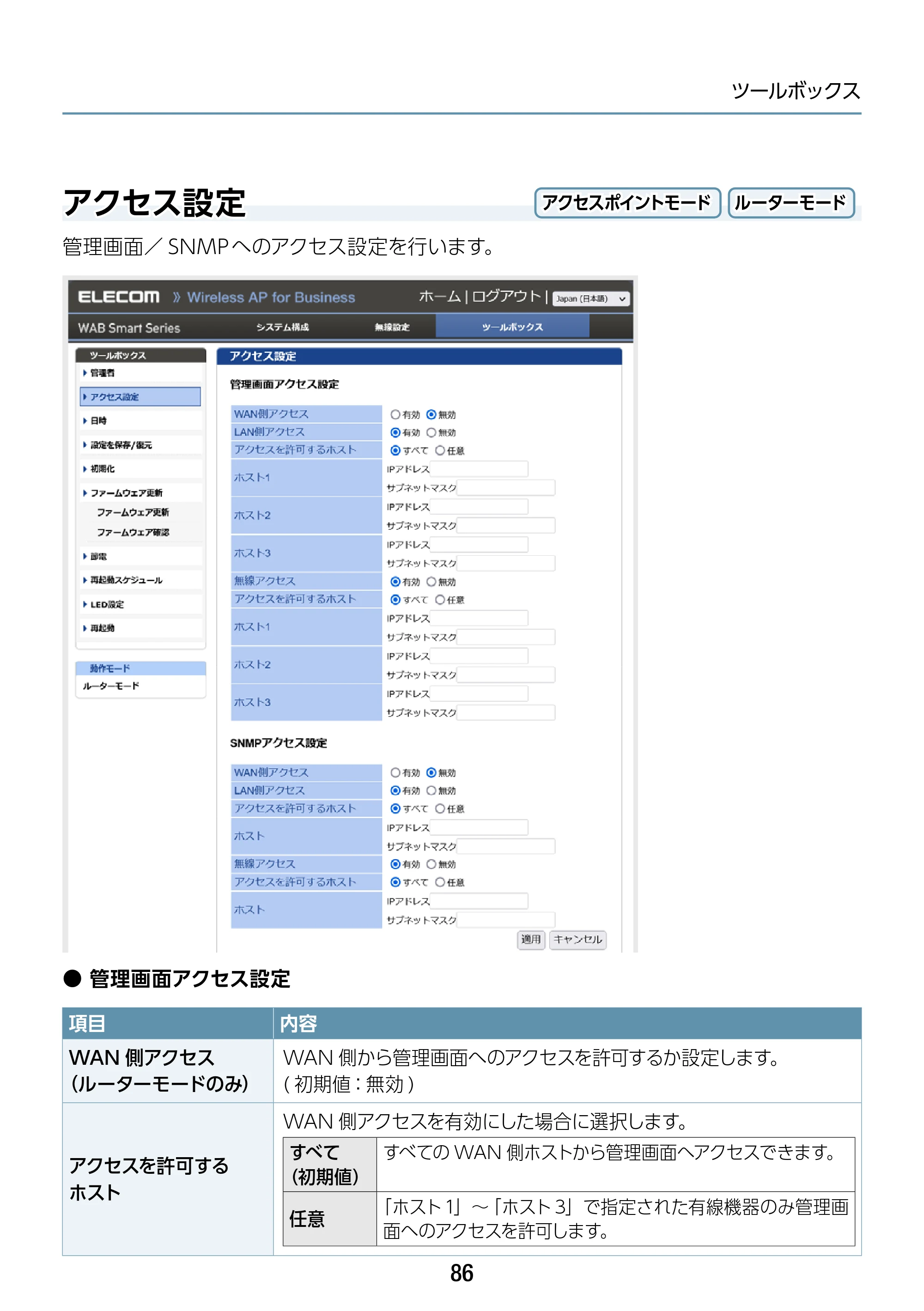Screen dimensions: 924x1311
Task: Switch to the 無線設定 tab
Action: (392, 327)
